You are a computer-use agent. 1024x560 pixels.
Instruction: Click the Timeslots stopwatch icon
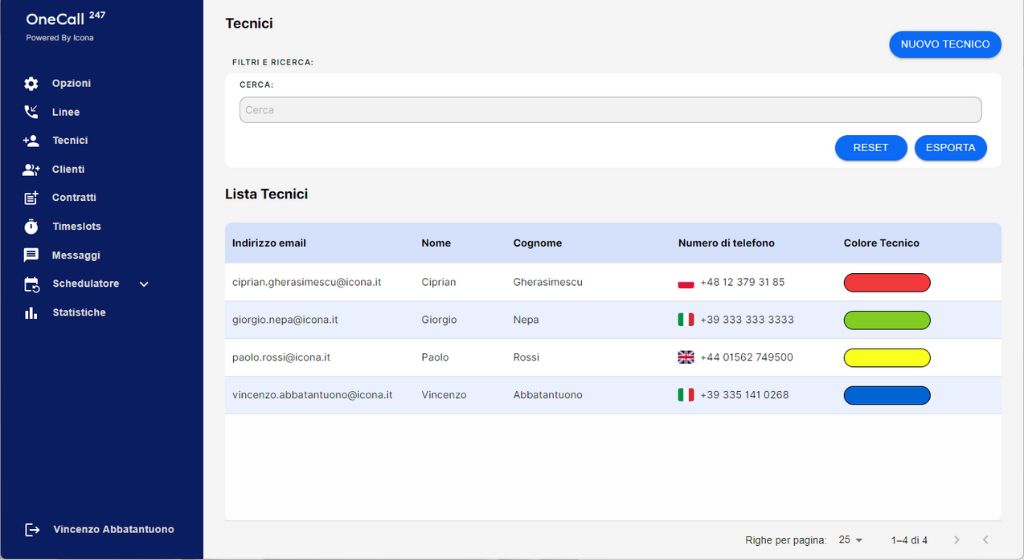[x=31, y=227]
